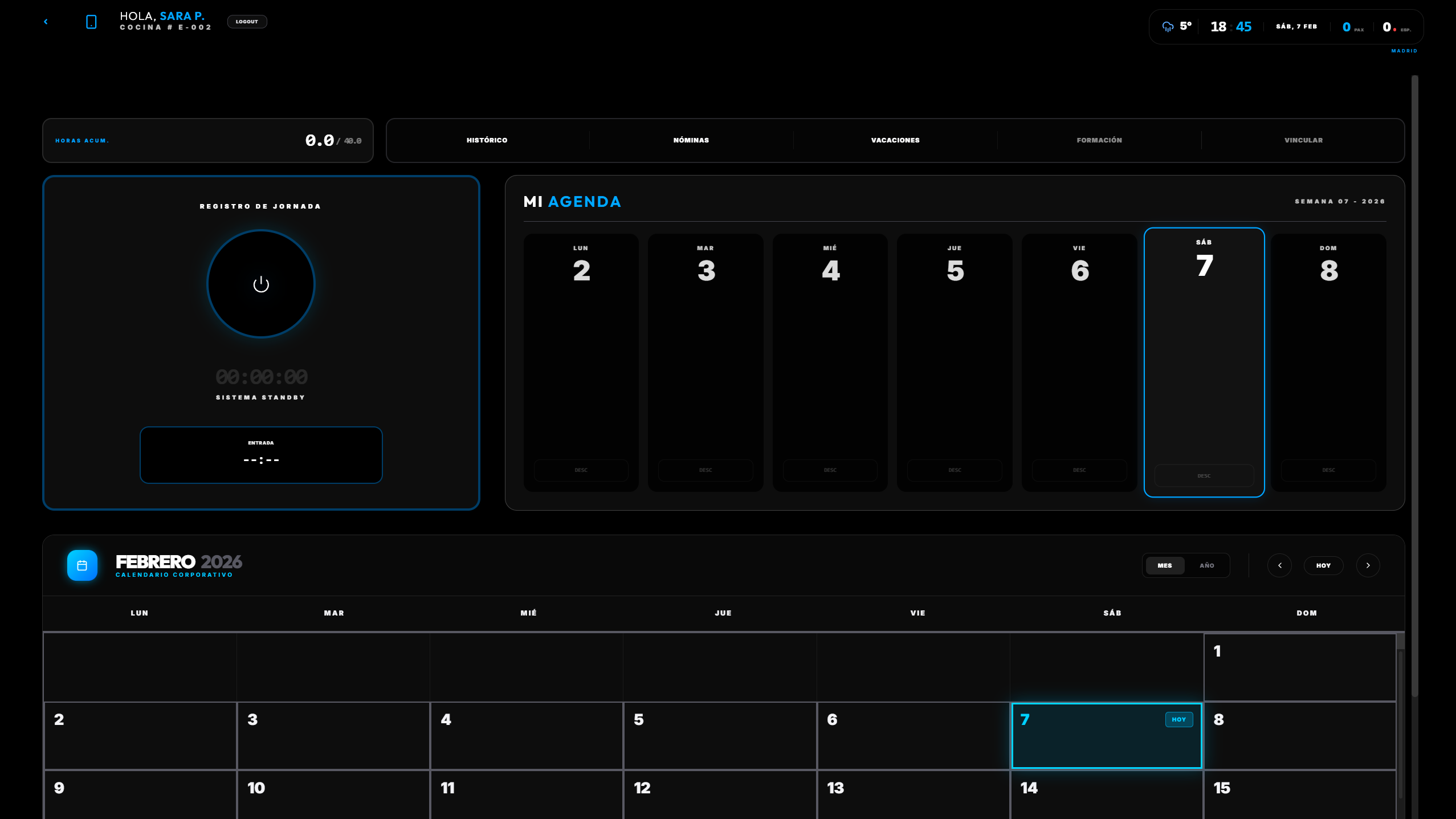
Task: Select the SÁB 7 card in Mi Agenda
Action: [1204, 362]
